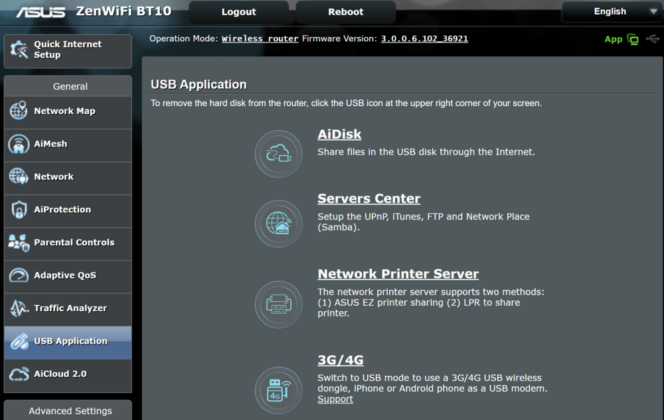Screen dimensions: 664x420
Task: Click the Servers Center round globe icon
Action: coord(278,224)
